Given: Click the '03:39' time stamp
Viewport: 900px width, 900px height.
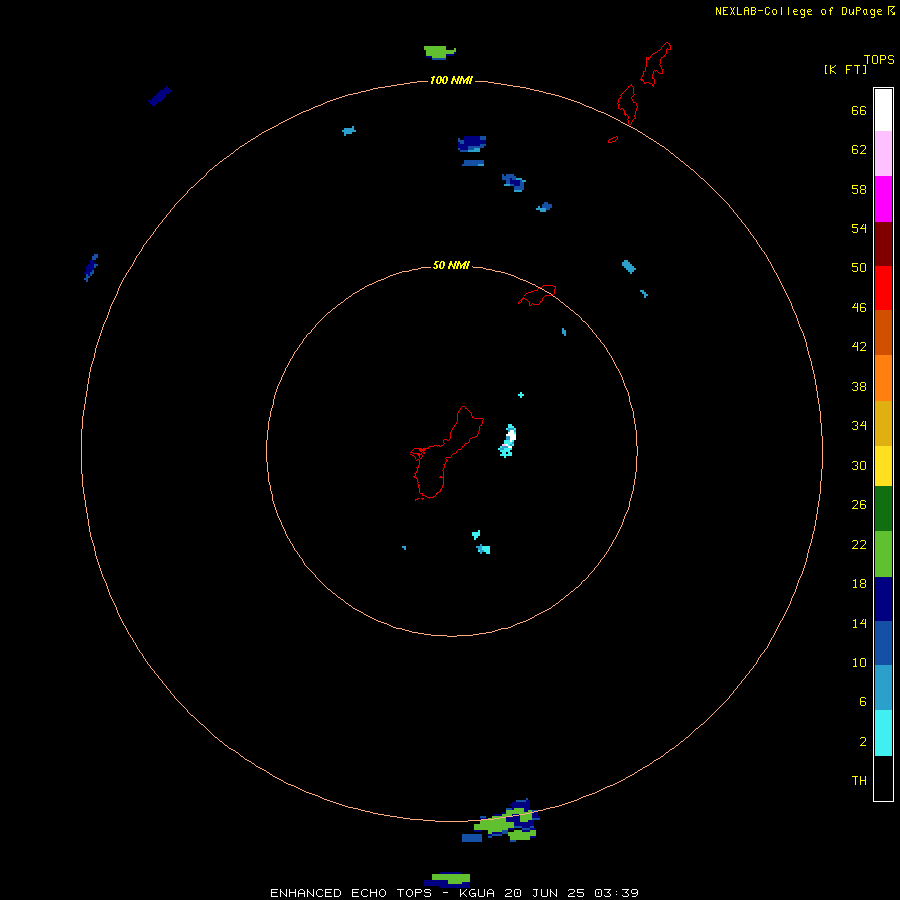Looking at the screenshot, I should pos(616,893).
